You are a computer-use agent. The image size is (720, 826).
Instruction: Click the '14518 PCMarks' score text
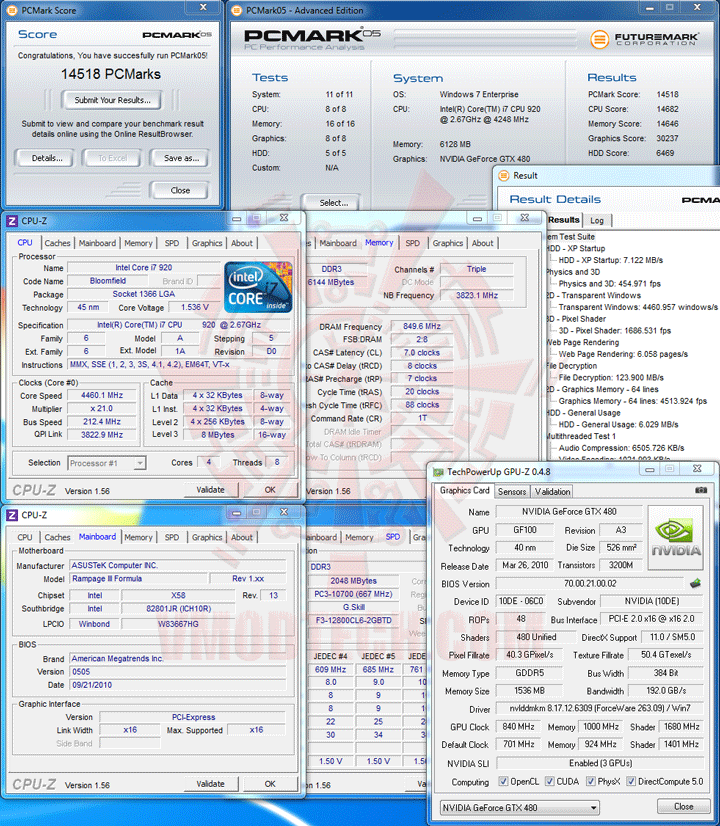(111, 74)
